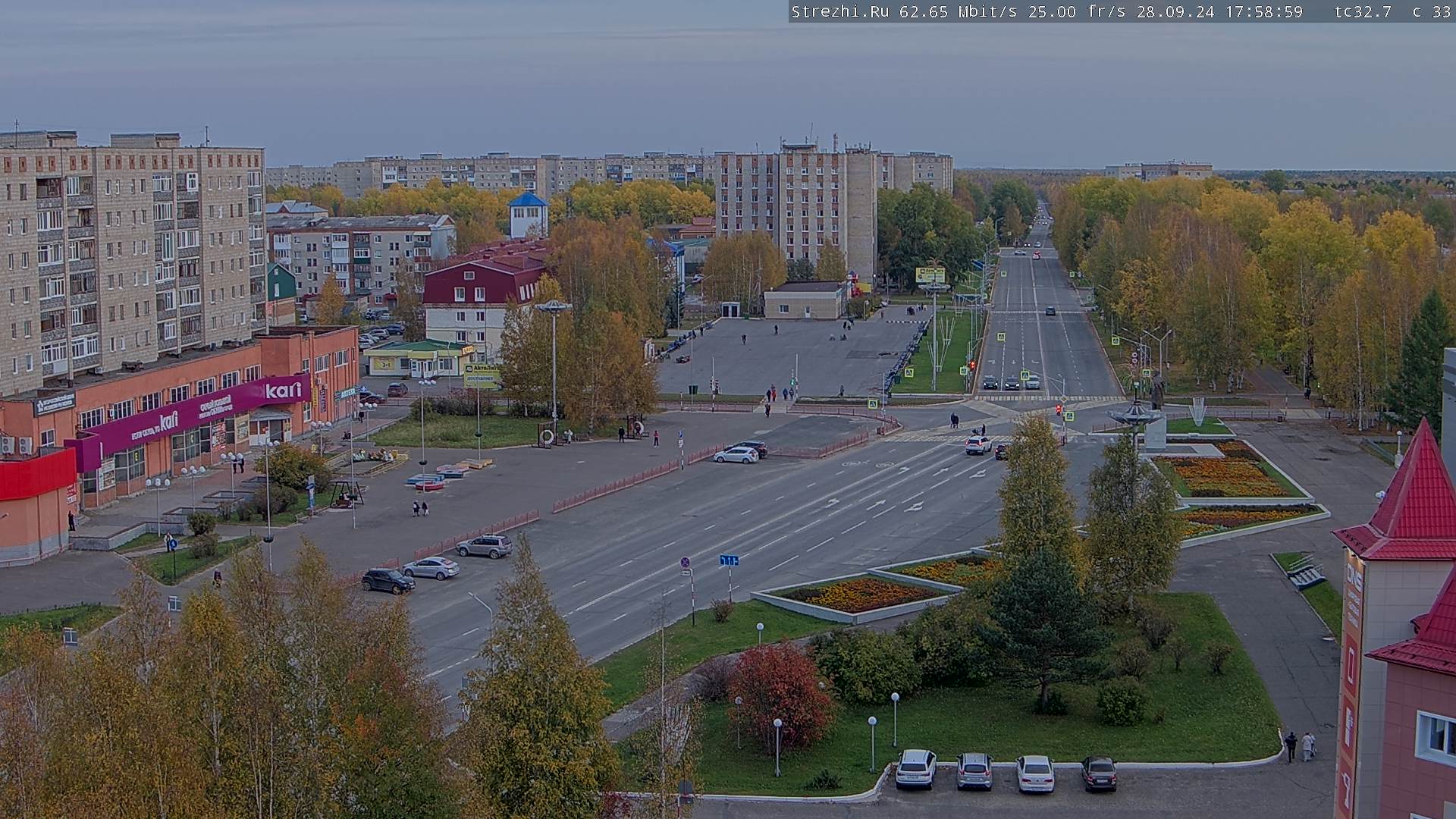Click the 25.00 fr/s frame rate value

coord(1078,11)
